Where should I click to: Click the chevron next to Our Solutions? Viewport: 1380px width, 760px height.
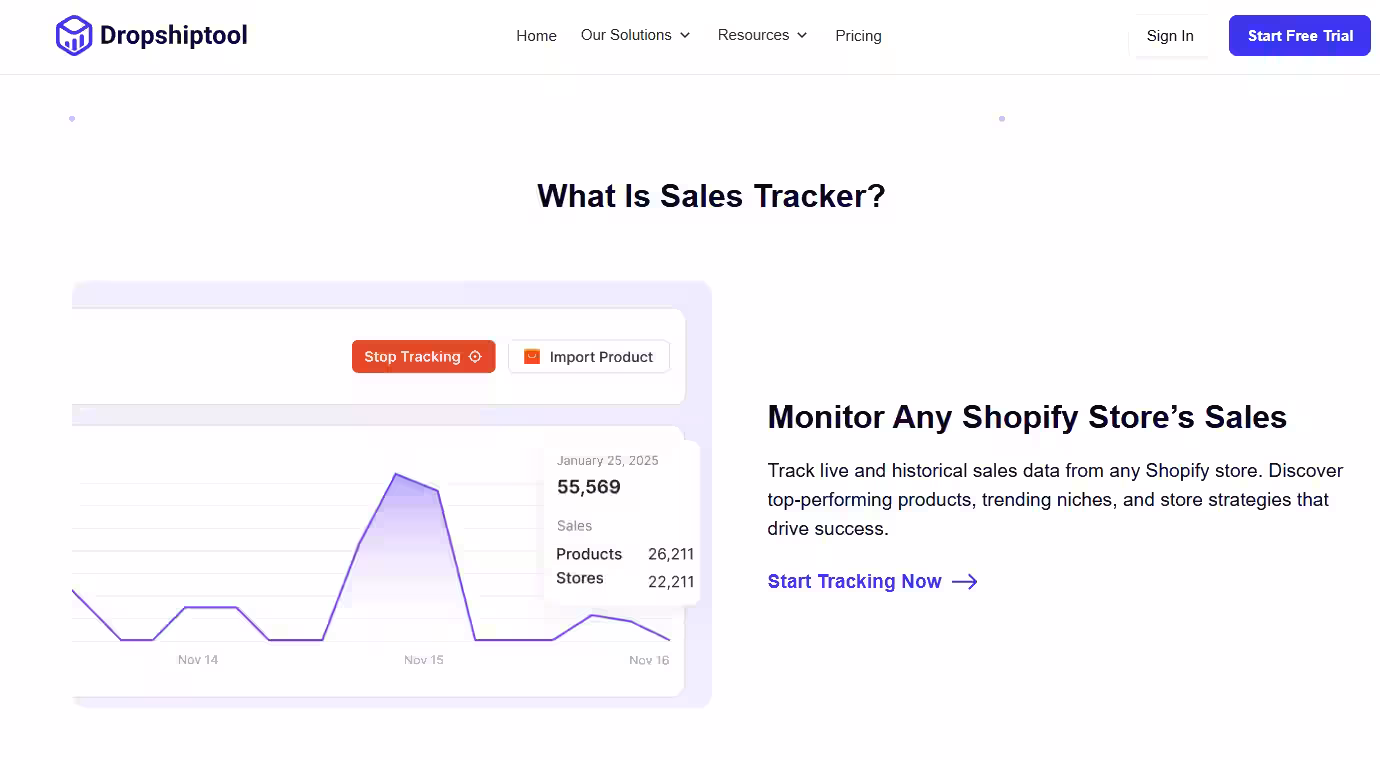pyautogui.click(x=686, y=35)
